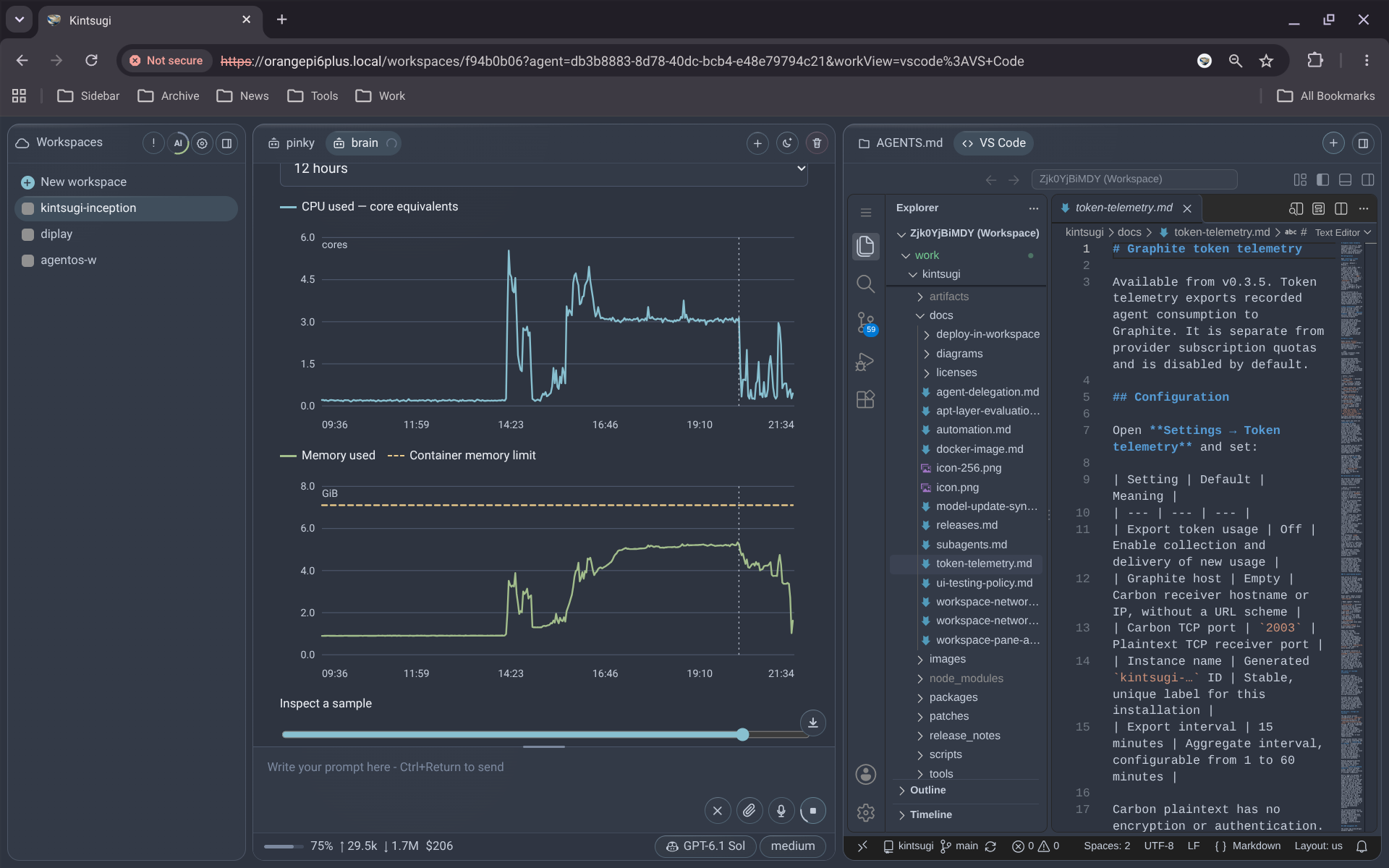1389x868 pixels.
Task: Toggle the right pane panel layout icon
Action: (x=1363, y=143)
